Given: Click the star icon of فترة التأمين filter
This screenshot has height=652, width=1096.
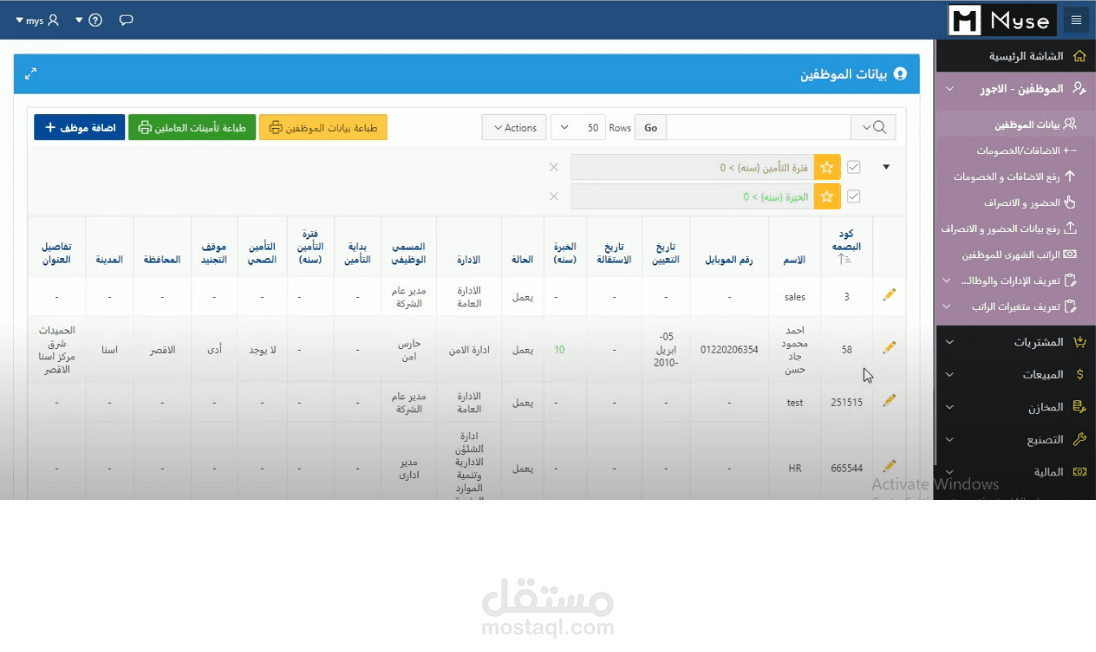Looking at the screenshot, I should click(x=827, y=167).
